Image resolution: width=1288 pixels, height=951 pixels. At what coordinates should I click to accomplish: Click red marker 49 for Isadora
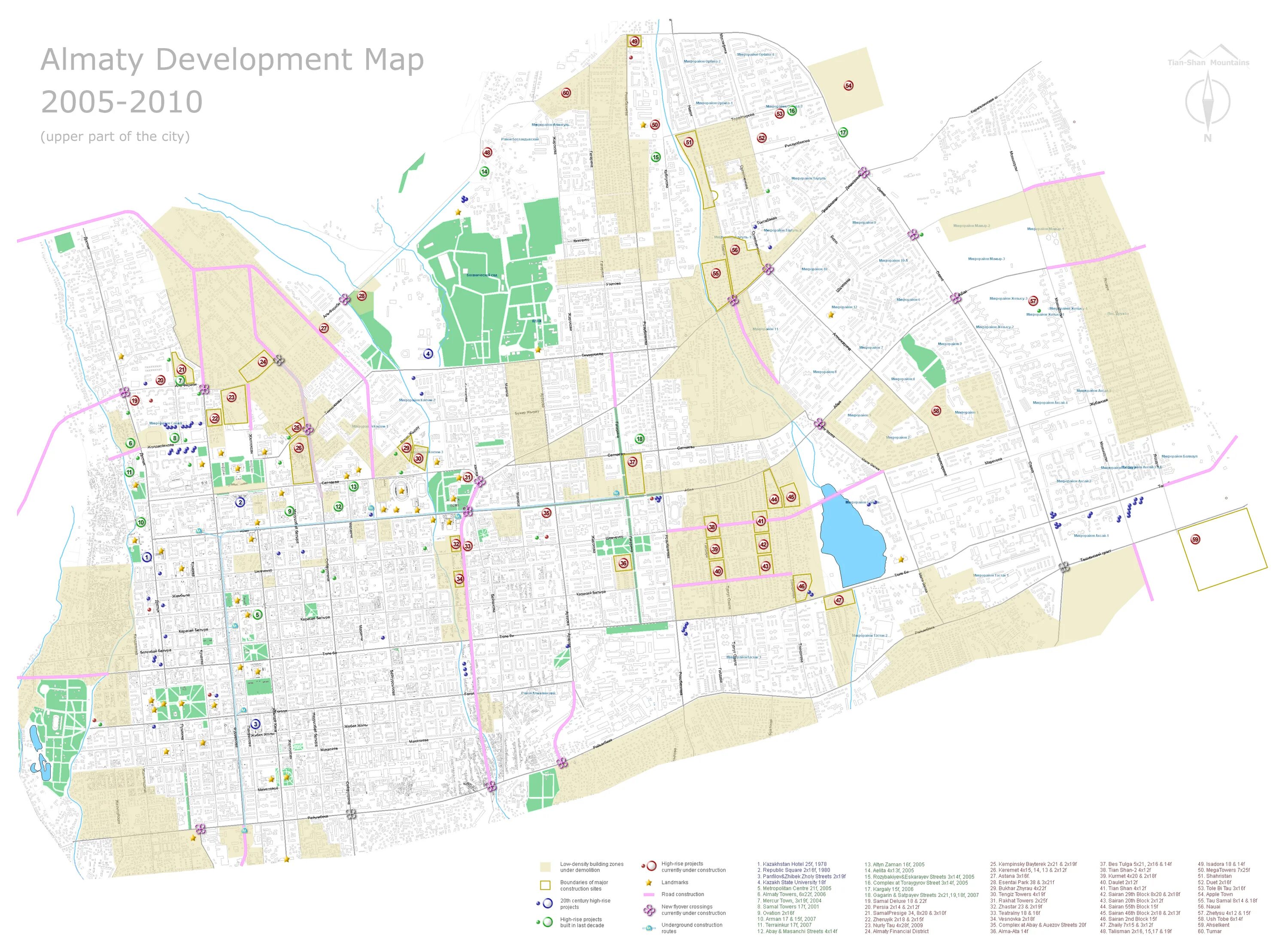635,41
